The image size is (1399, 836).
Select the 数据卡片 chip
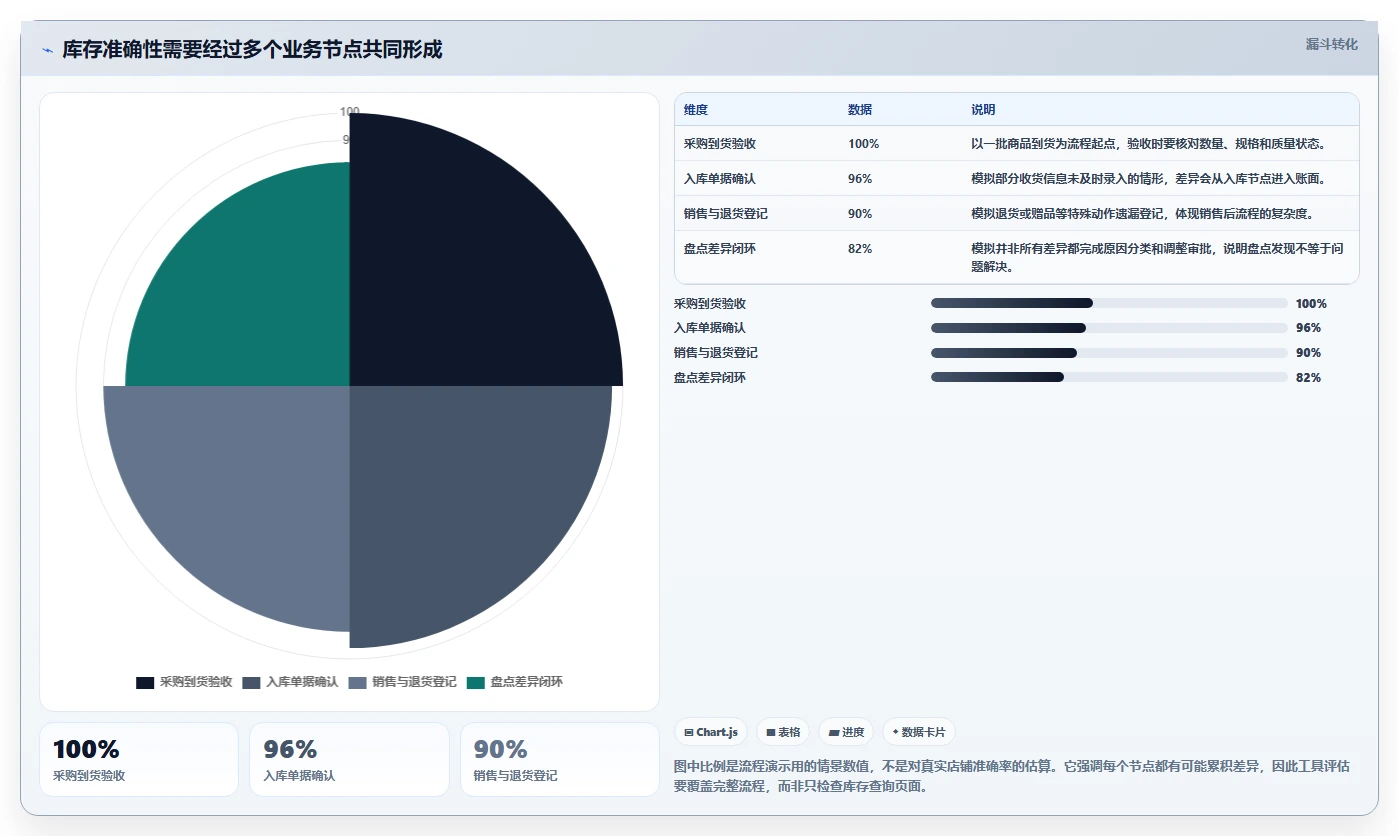click(918, 732)
